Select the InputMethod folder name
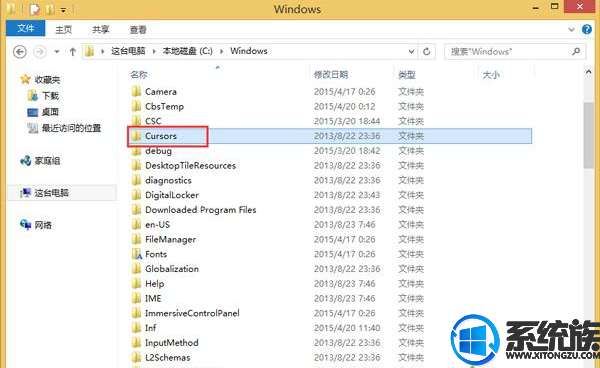 click(172, 343)
